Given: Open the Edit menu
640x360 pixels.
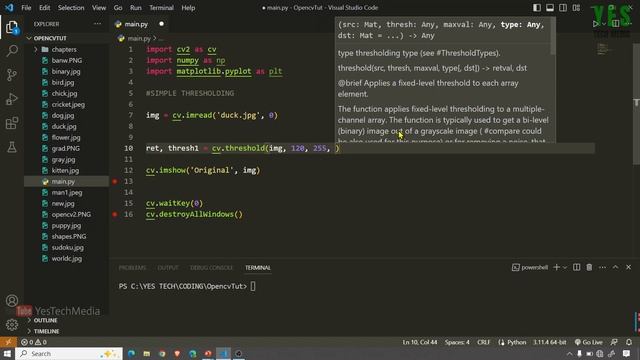Looking at the screenshot, I should (x=44, y=8).
